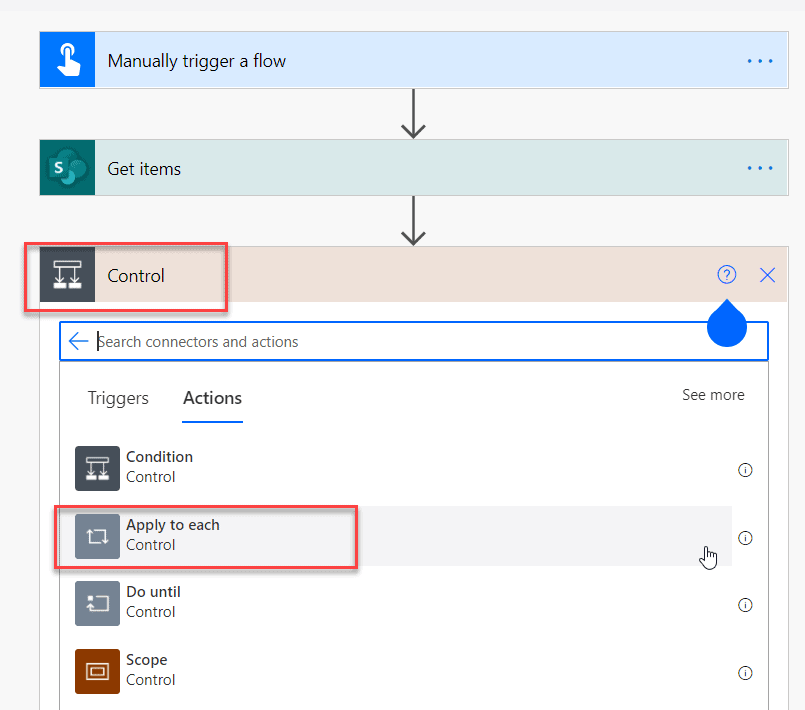Close the Control action picker

click(767, 274)
